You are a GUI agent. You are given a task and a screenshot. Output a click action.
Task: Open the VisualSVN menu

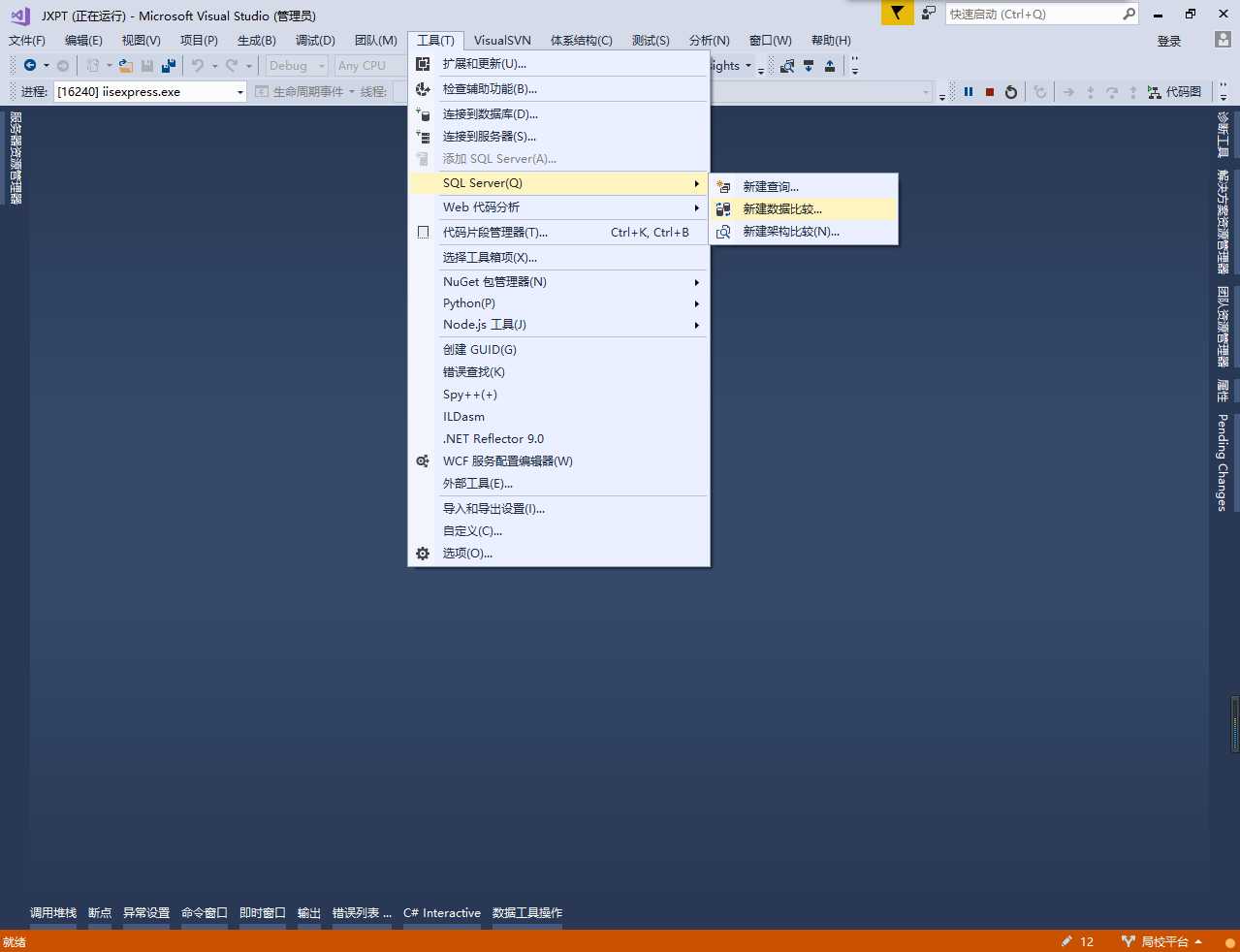coord(502,41)
